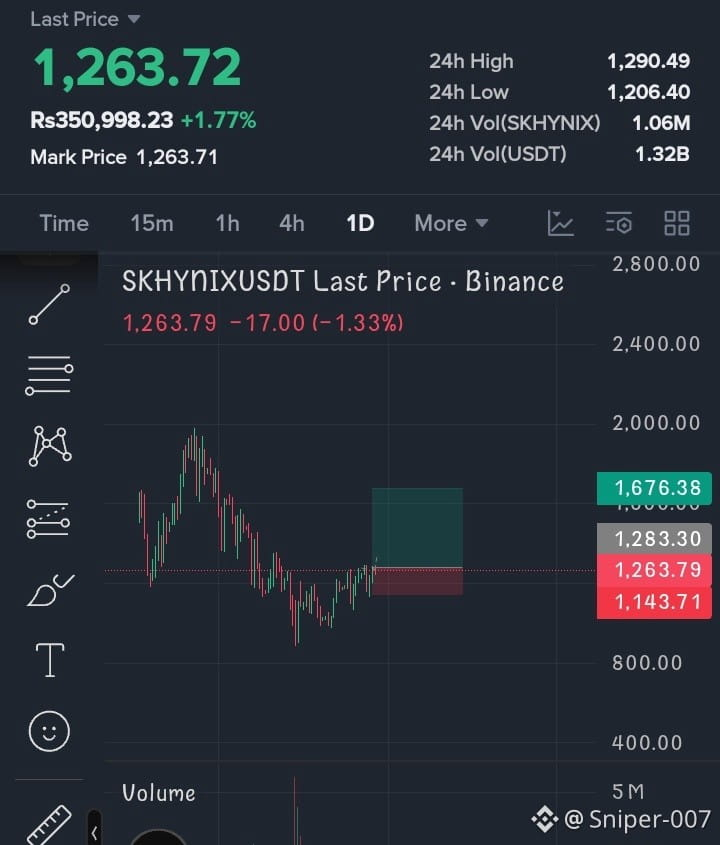720x845 pixels.
Task: Click the 1,283.30 entry price label
Action: point(654,538)
